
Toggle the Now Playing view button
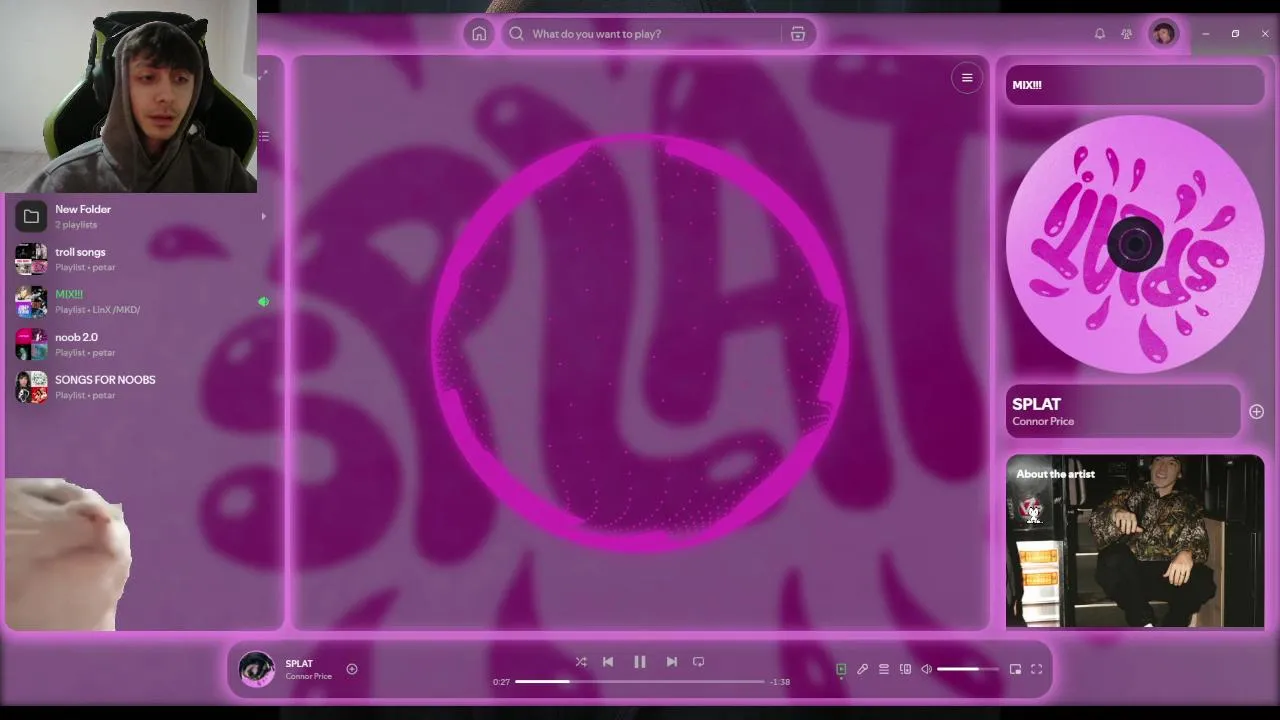[x=841, y=669]
